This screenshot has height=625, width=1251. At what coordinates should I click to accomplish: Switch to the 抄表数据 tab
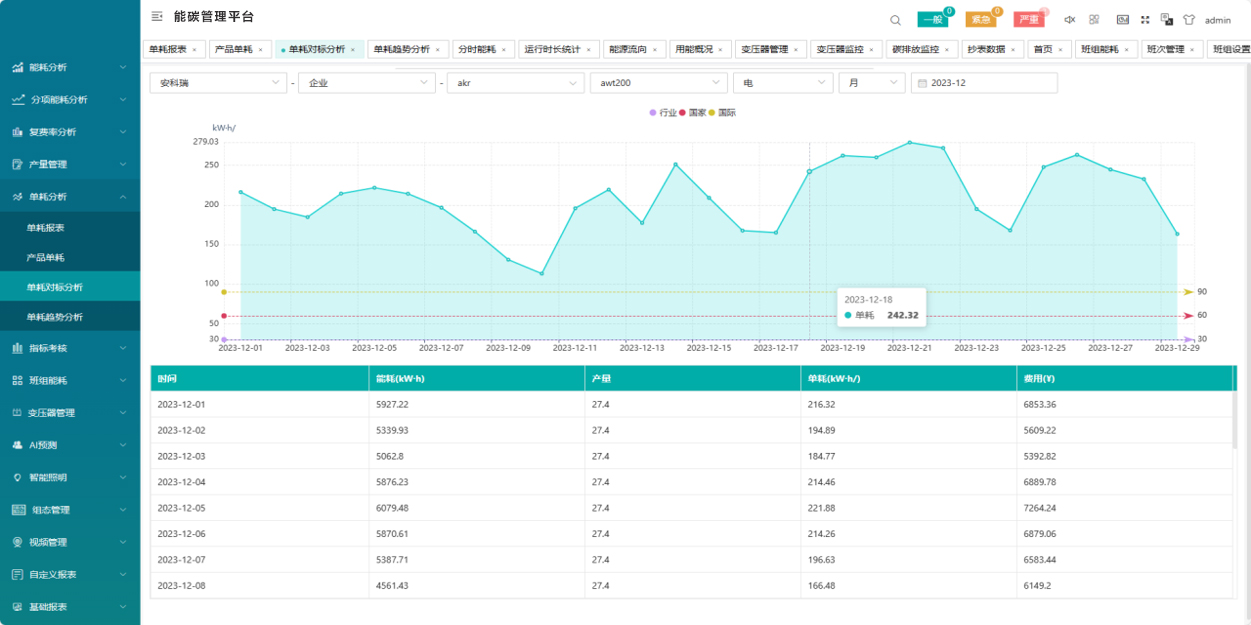coord(992,49)
